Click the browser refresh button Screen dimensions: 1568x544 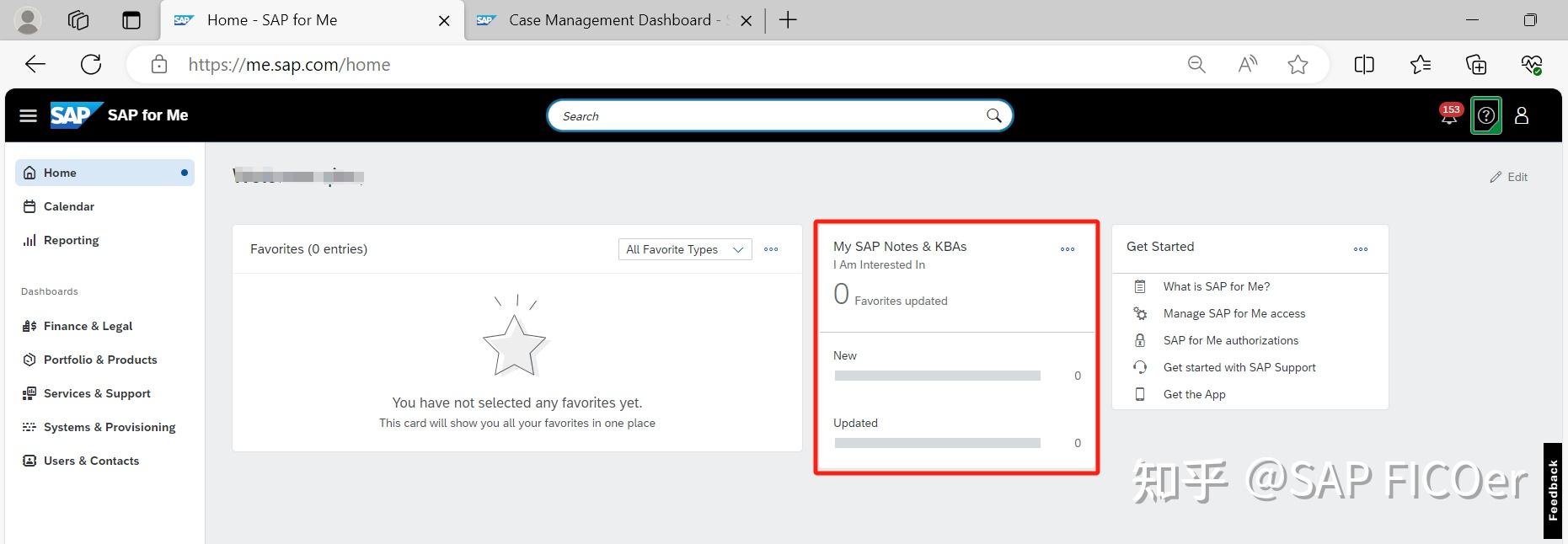click(x=91, y=64)
